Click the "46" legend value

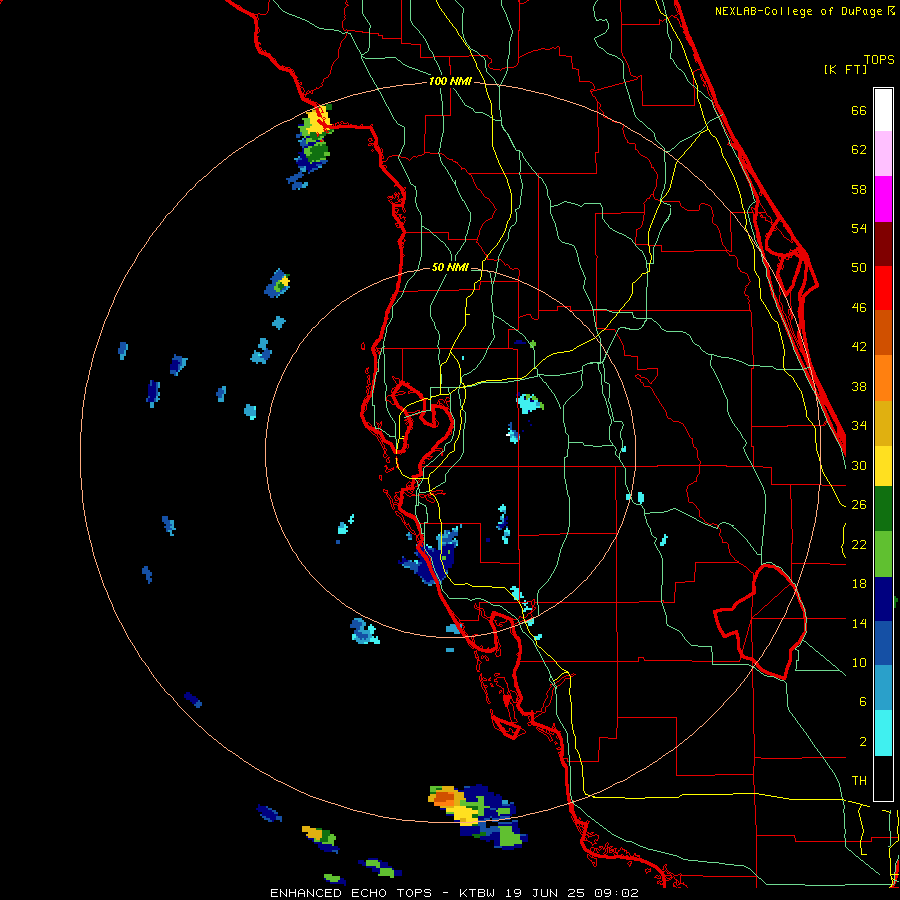coord(859,308)
